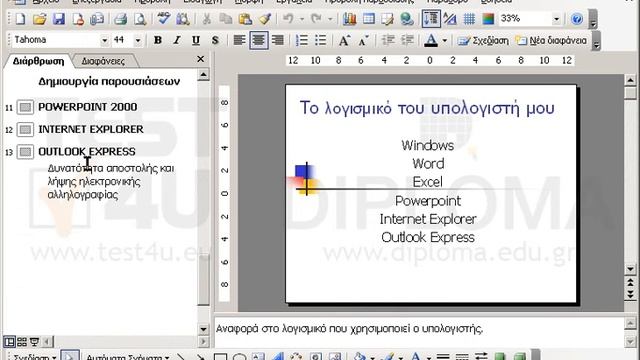Select the rectangle drawing tool
This screenshot has height=360, width=640.
(x=220, y=357)
